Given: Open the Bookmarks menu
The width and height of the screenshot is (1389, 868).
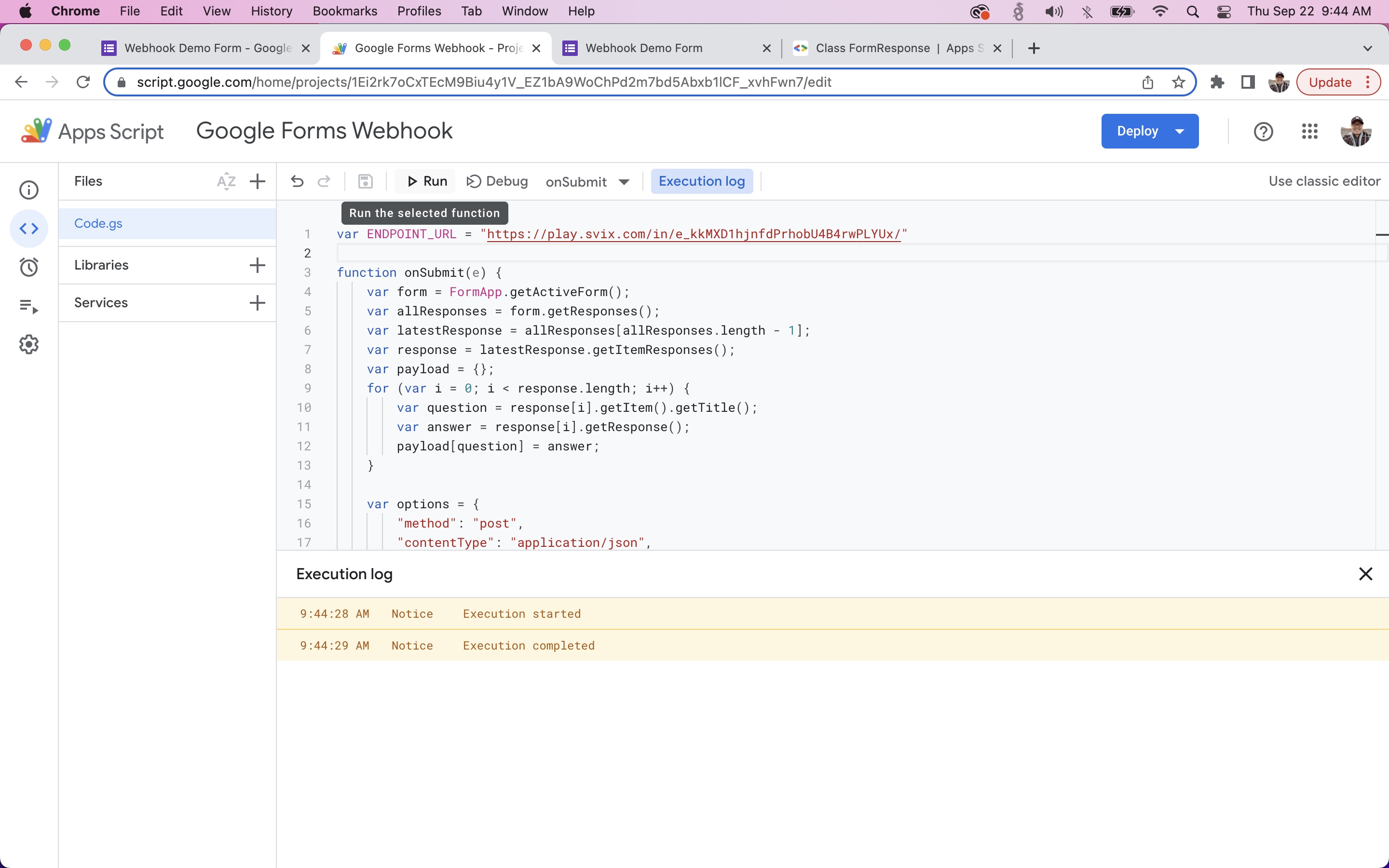Looking at the screenshot, I should click(x=345, y=12).
